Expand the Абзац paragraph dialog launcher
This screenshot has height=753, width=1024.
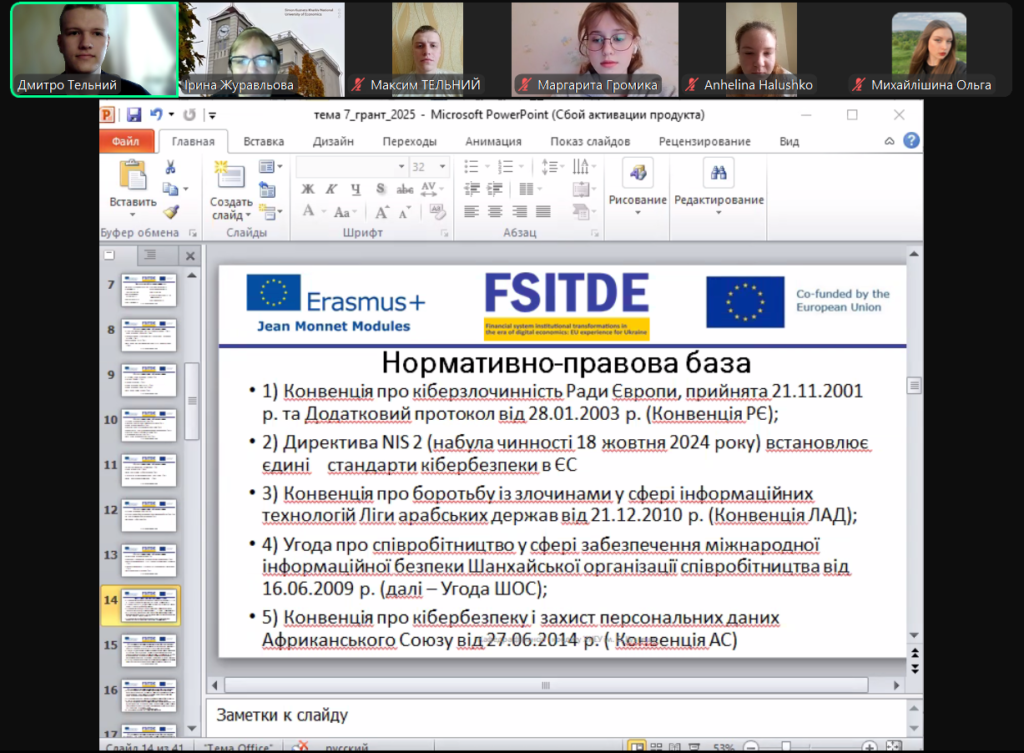coord(595,232)
